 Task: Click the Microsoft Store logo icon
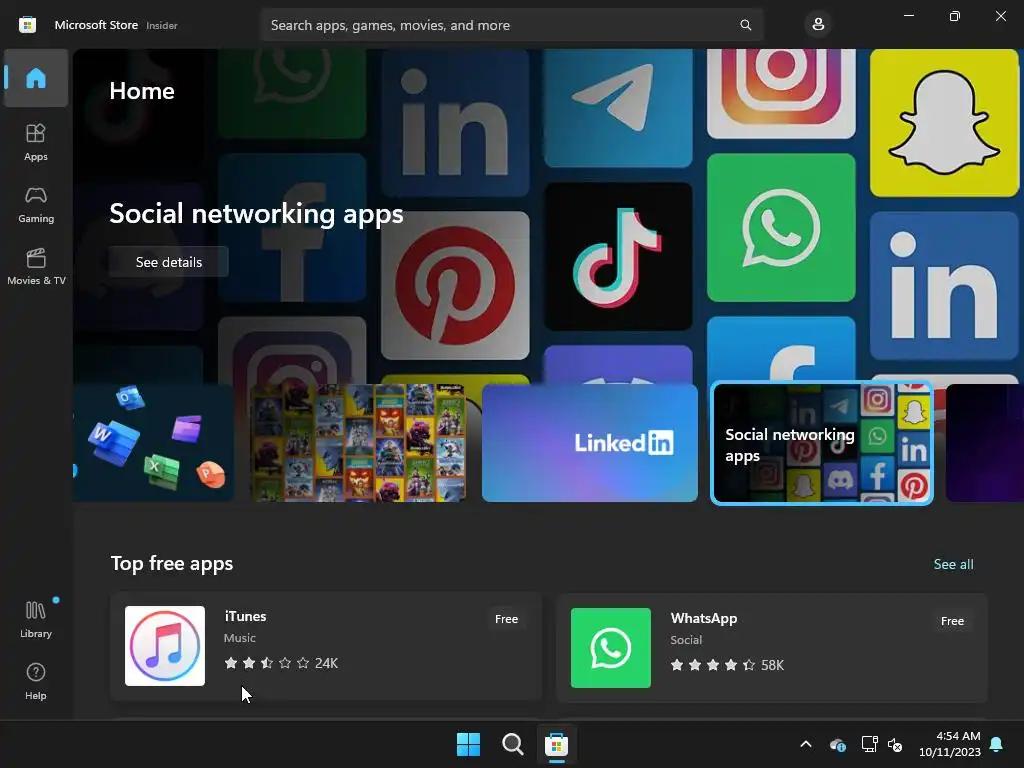(27, 25)
